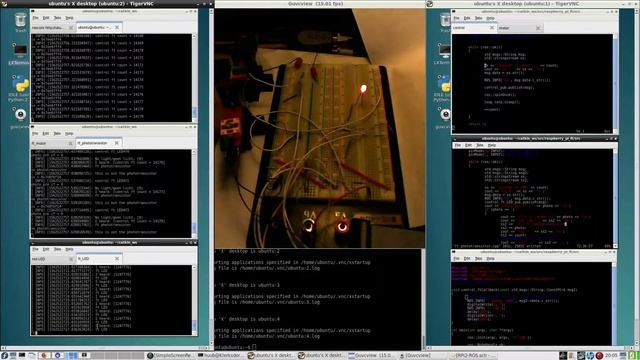Switch to Guvcview (15.0 fps) taskbar entry
This screenshot has width=640, height=360.
tap(371, 356)
